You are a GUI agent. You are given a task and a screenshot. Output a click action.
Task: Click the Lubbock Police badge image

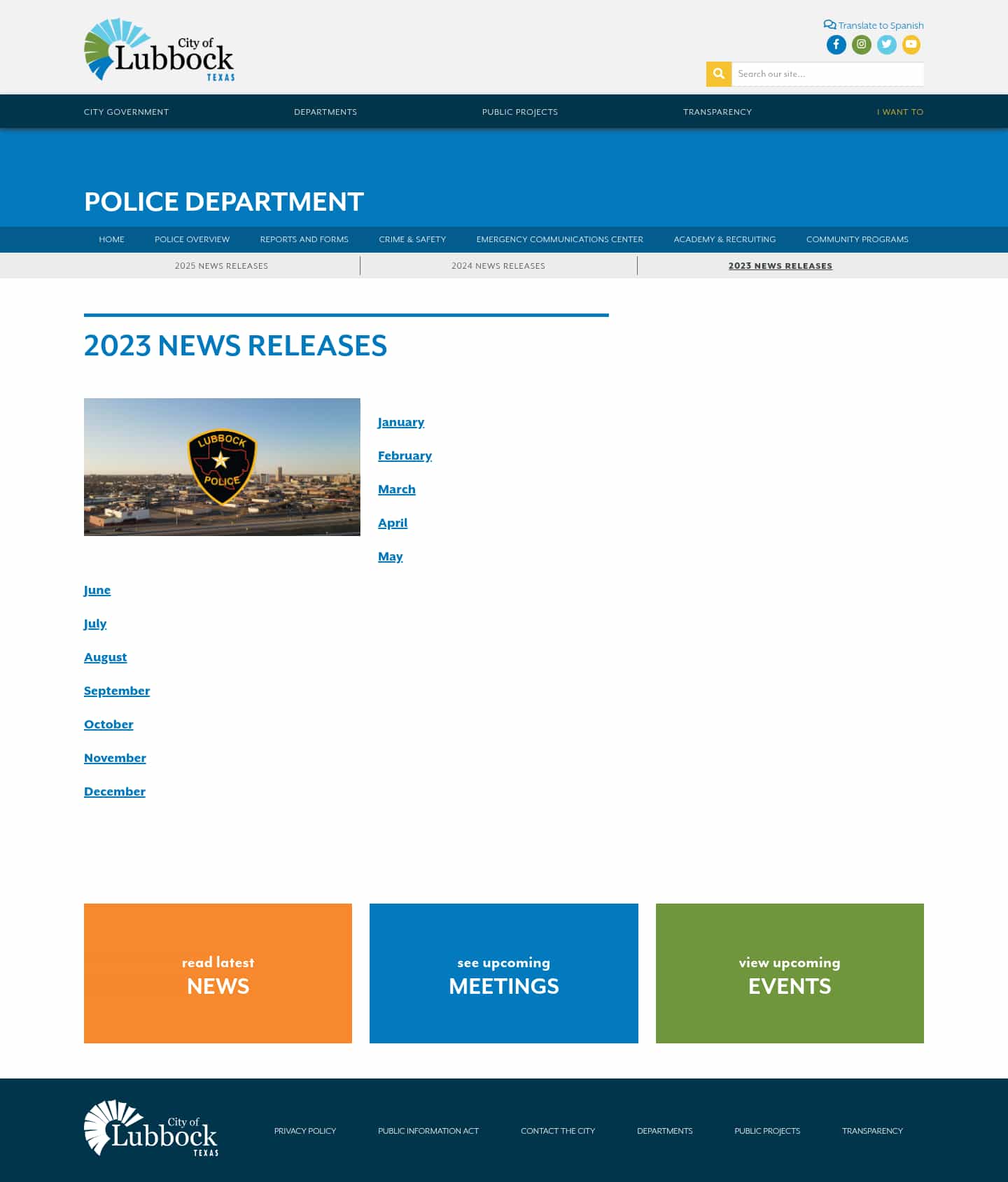click(x=222, y=467)
